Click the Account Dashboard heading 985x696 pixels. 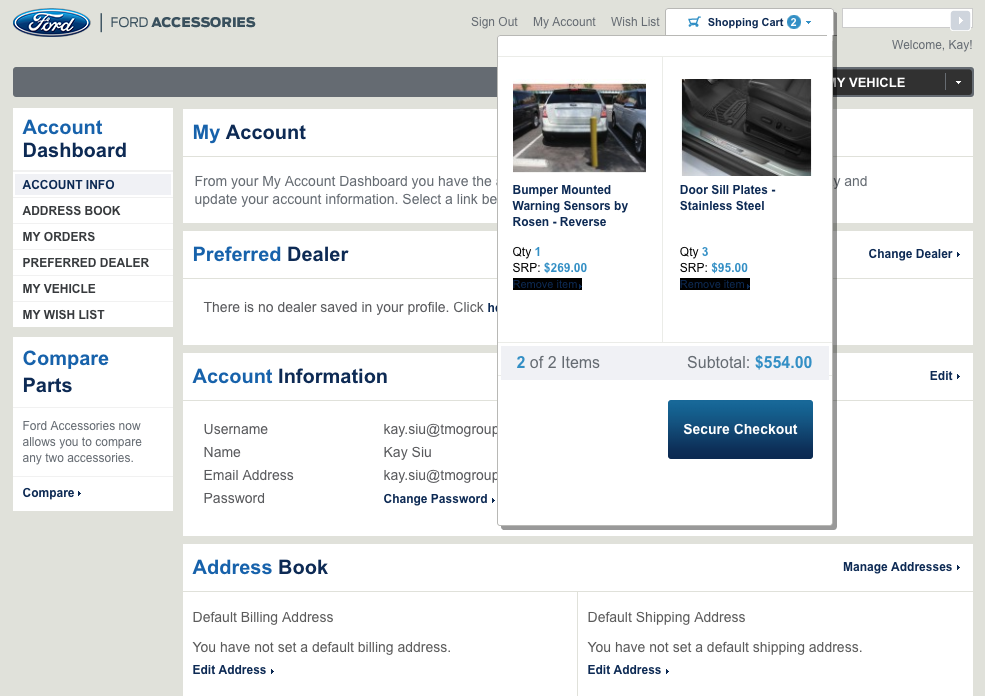75,139
